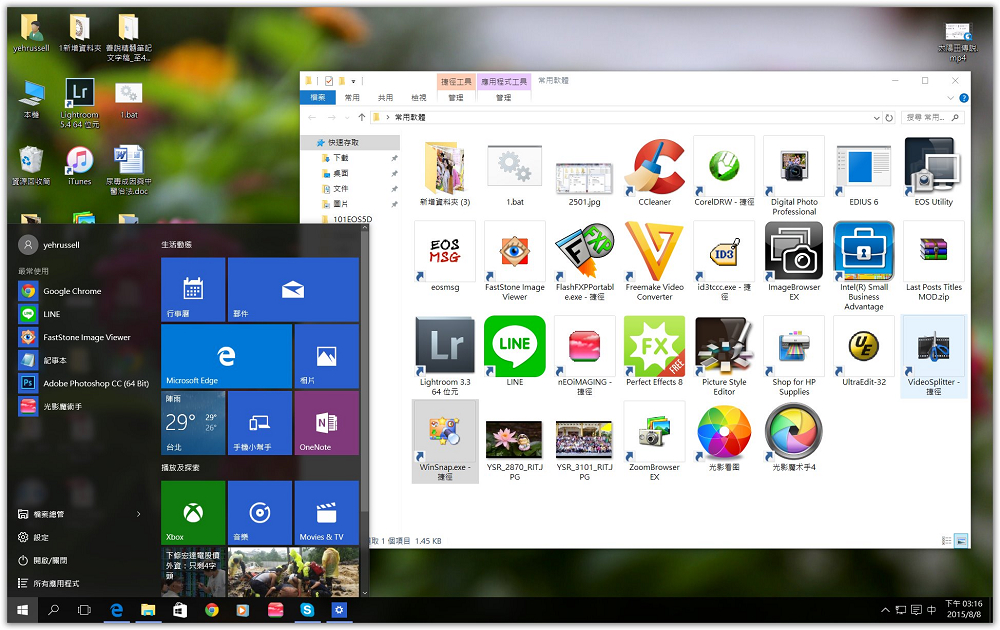This screenshot has height=630, width=1000.
Task: Refresh the Explorer folder view
Action: click(889, 118)
